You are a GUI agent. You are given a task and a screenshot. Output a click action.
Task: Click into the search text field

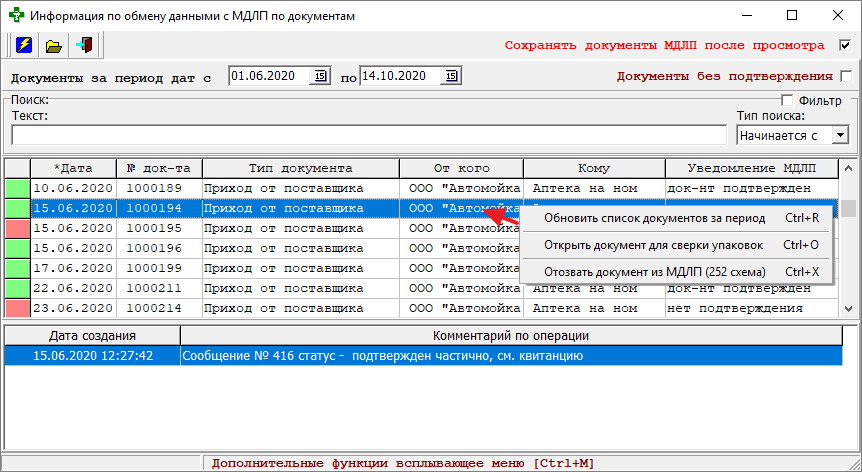(368, 135)
